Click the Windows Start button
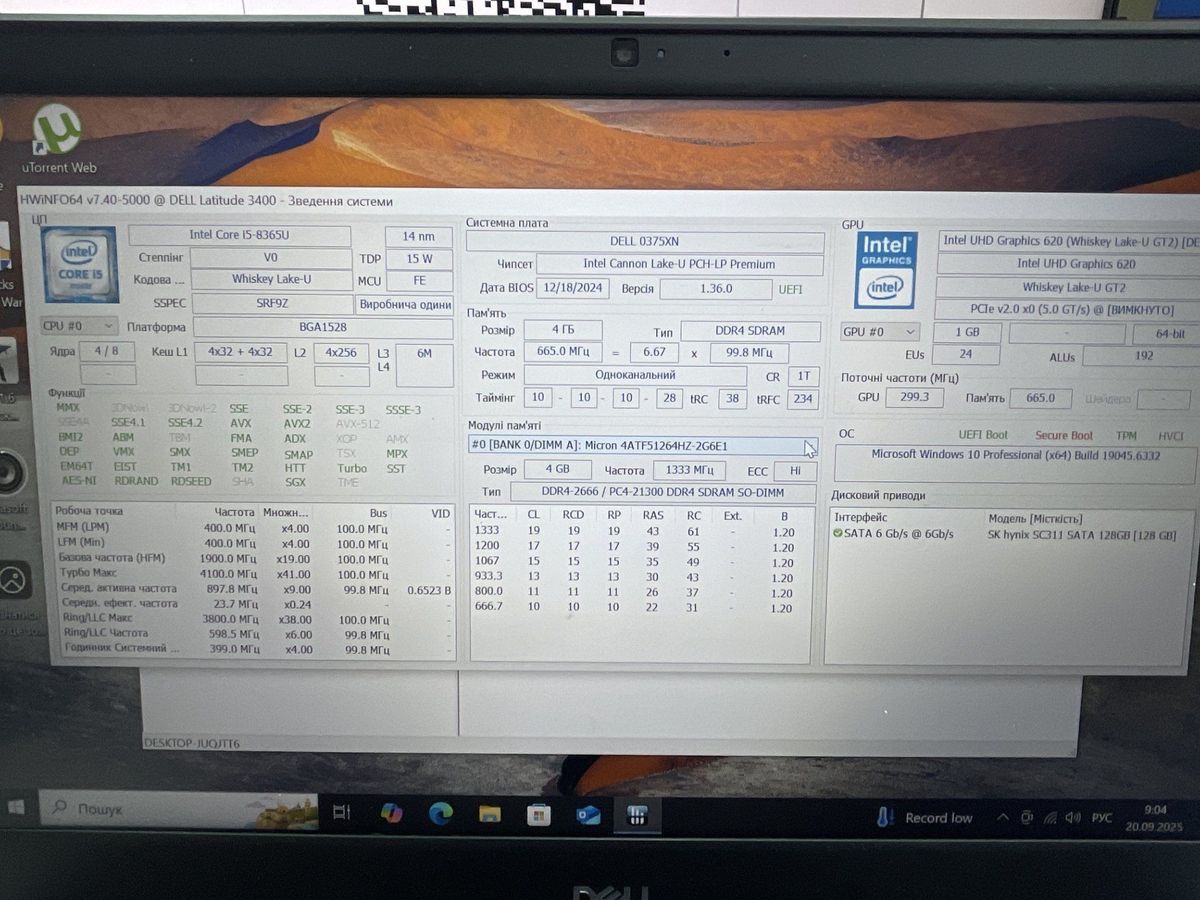 click(x=17, y=807)
